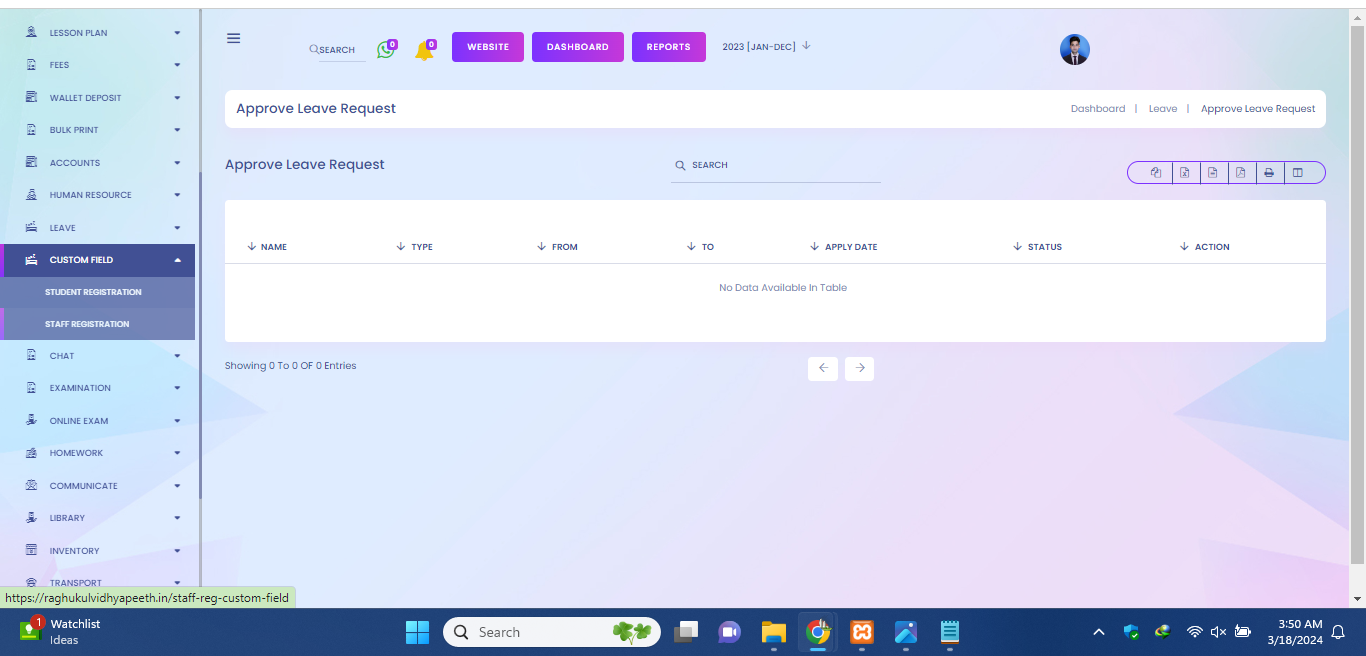This screenshot has height=656, width=1366.
Task: Export the table as PDF
Action: 1240,173
